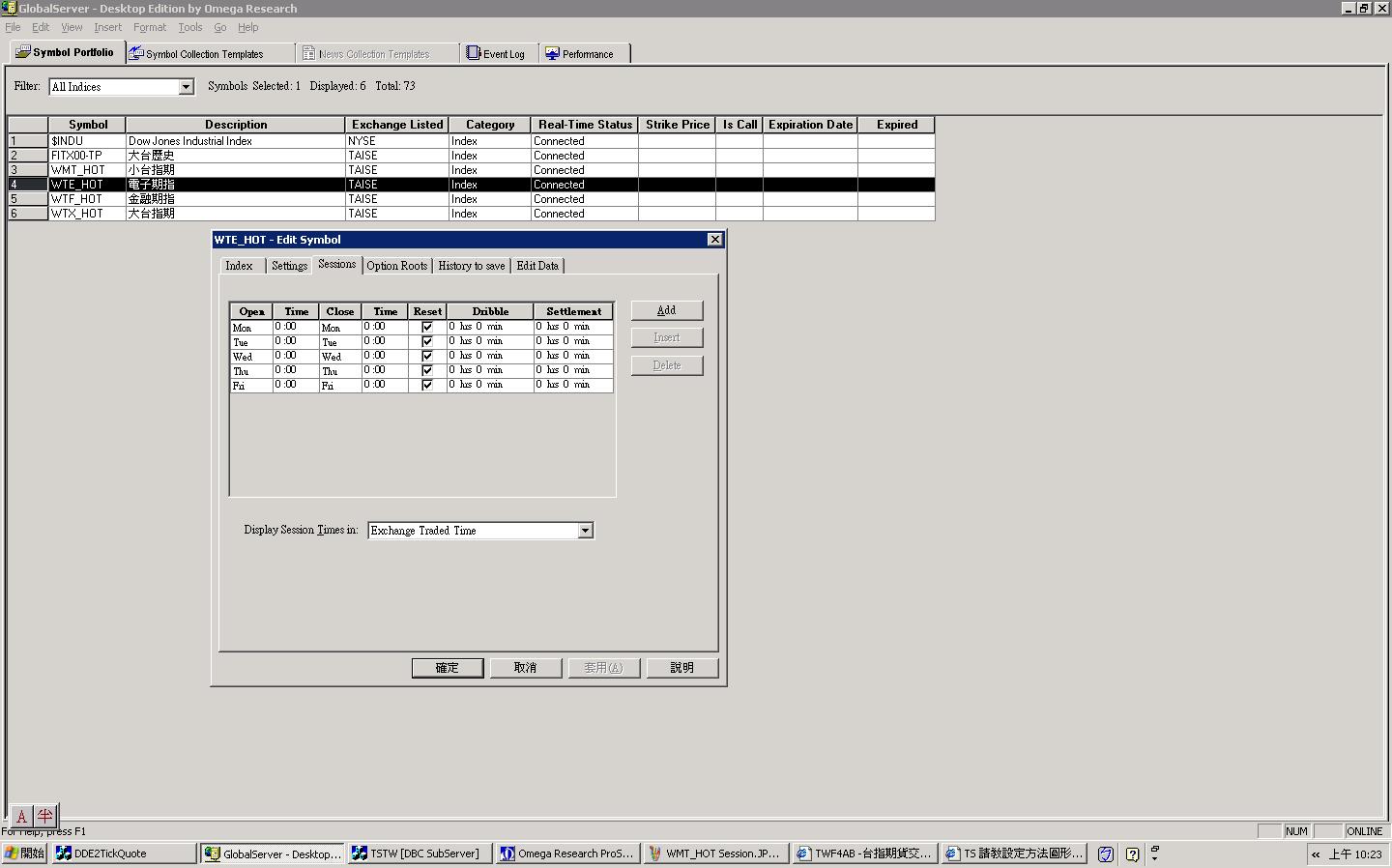
Task: Switch to the Settings tab in dialog
Action: point(289,266)
